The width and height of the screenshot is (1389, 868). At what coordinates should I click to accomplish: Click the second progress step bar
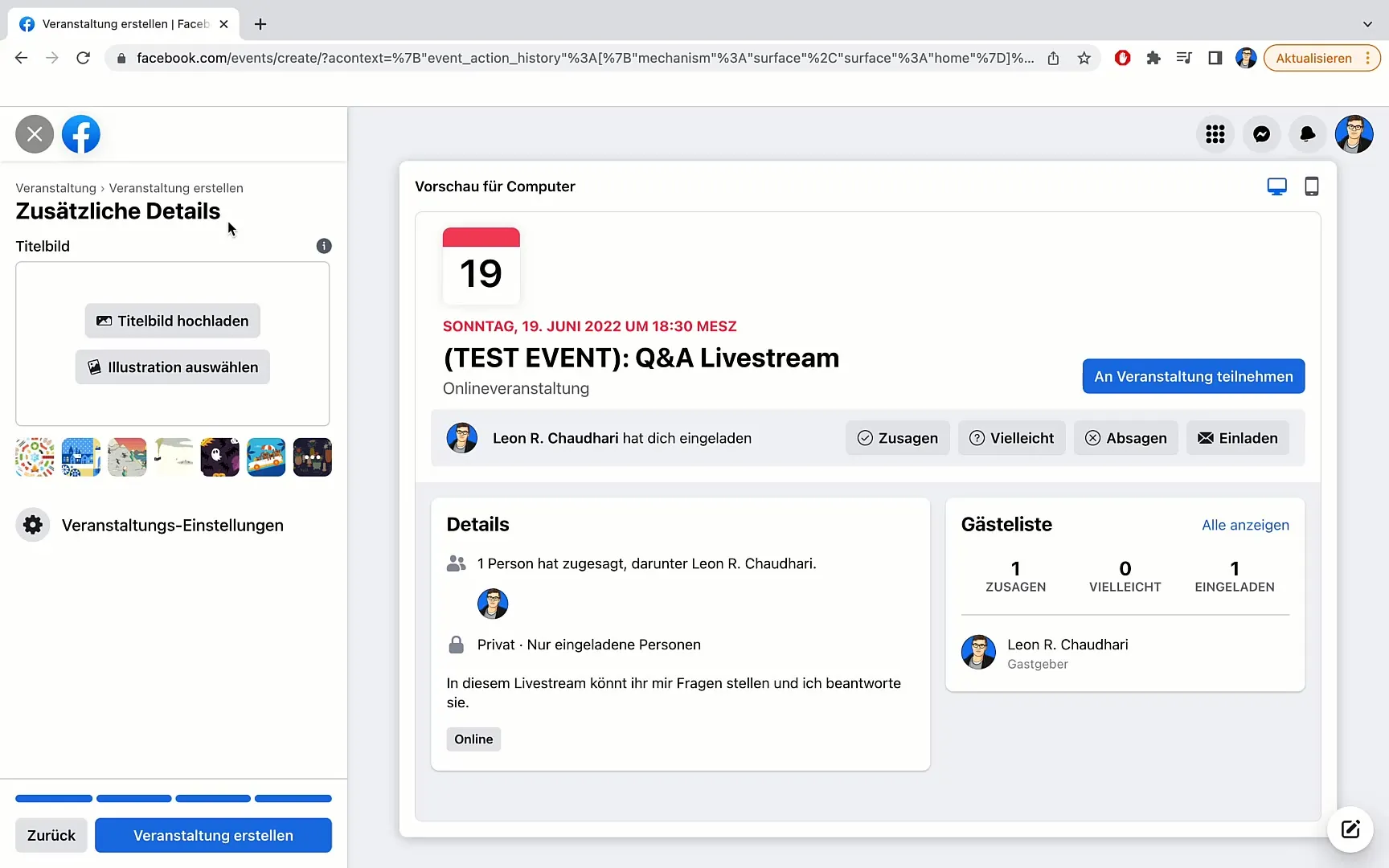point(134,798)
